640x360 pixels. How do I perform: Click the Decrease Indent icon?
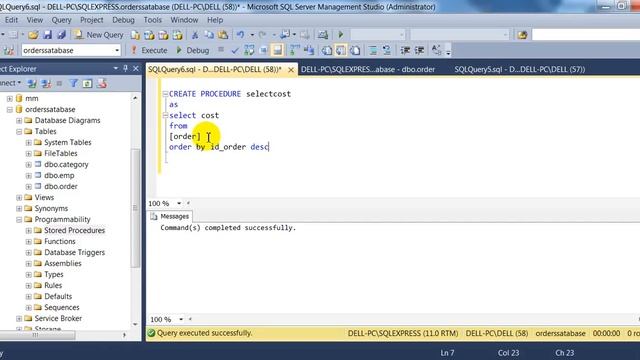click(x=405, y=51)
